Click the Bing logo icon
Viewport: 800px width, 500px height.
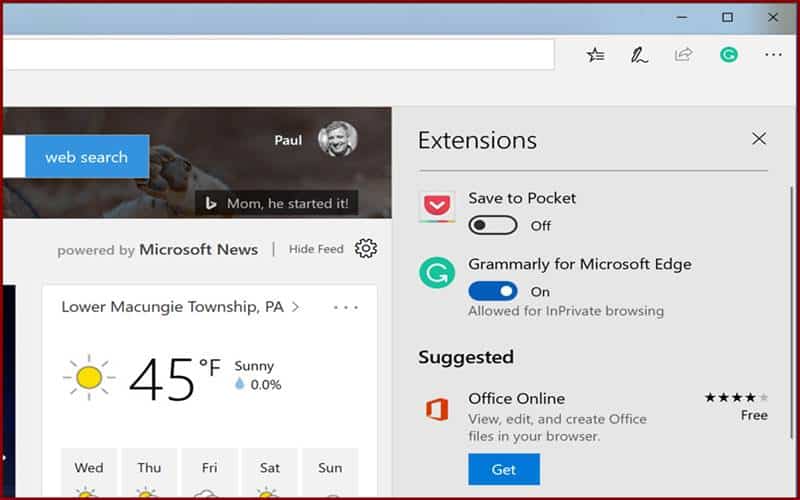210,204
